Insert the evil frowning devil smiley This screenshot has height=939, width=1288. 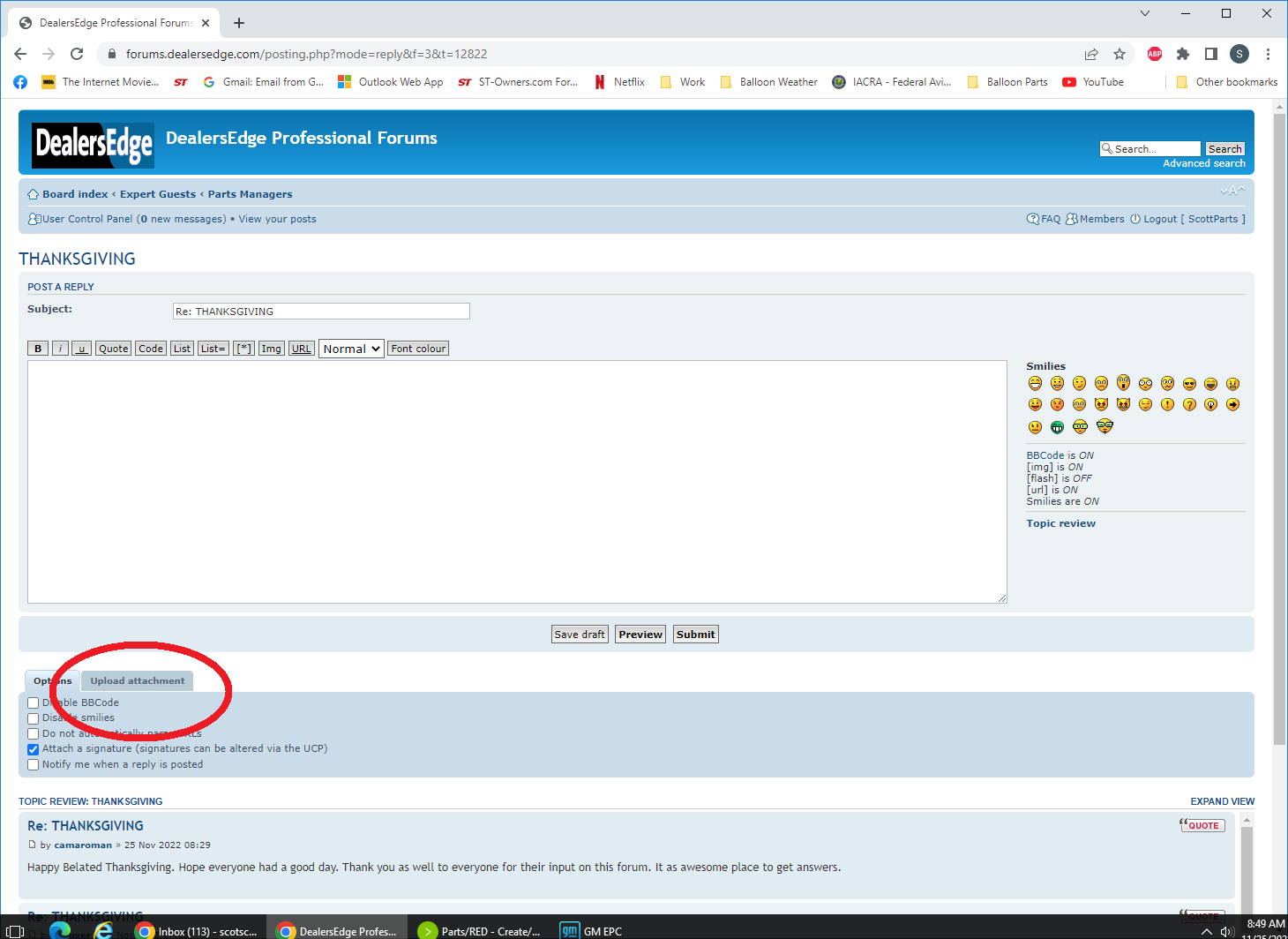coord(1101,404)
